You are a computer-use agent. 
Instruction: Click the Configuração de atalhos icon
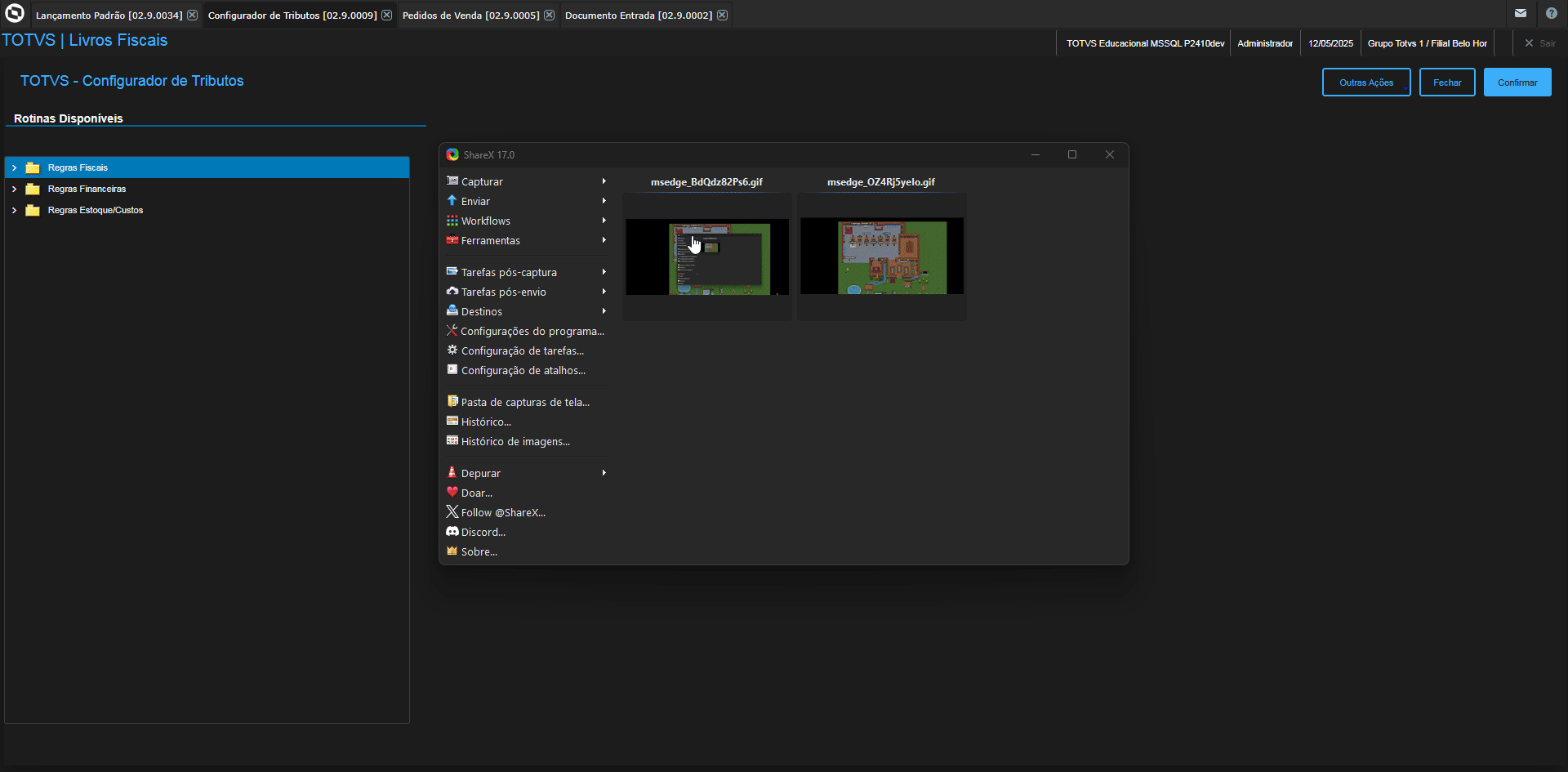pyautogui.click(x=452, y=369)
